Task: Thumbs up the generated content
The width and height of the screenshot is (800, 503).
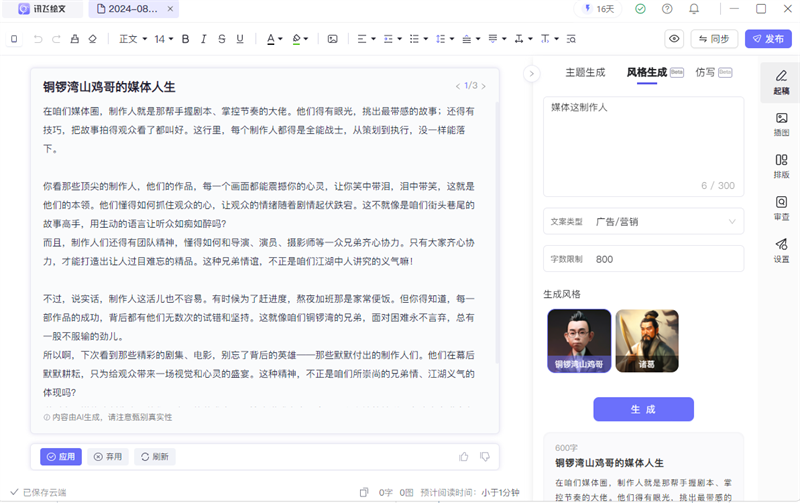Action: click(464, 457)
